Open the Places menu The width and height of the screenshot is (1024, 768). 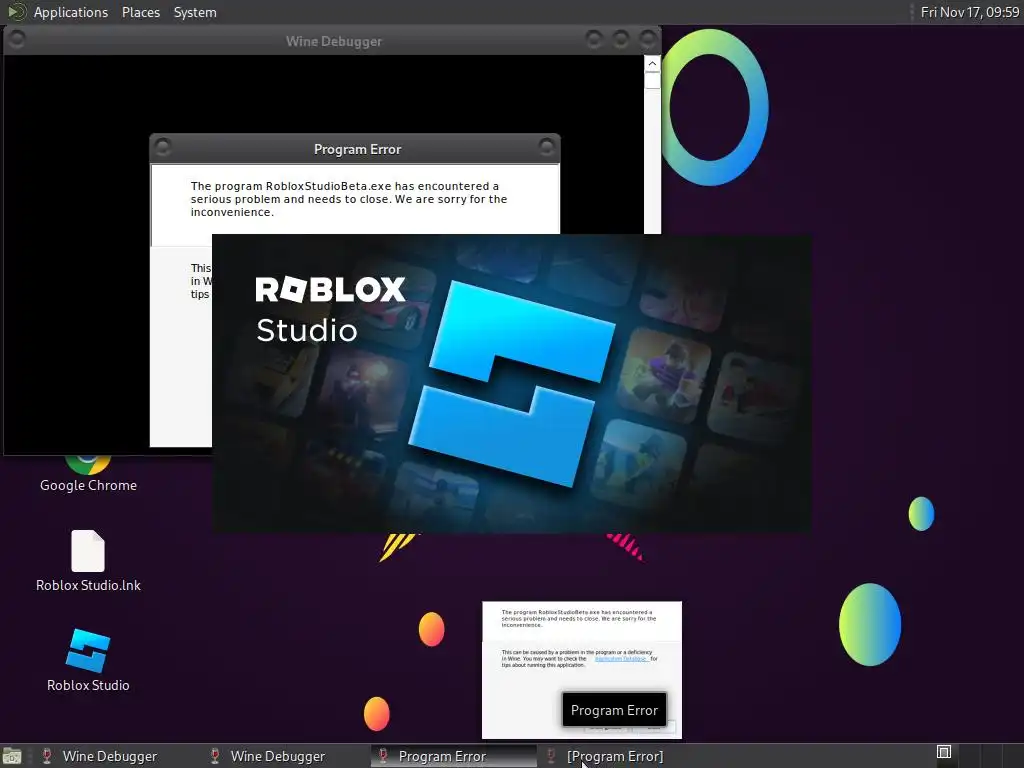tap(140, 12)
